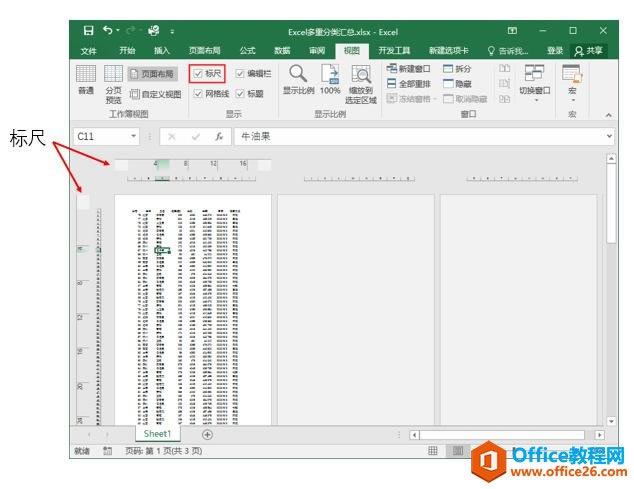Click the macro recording icon in status bar
This screenshot has height=489, width=634.
tap(107, 451)
